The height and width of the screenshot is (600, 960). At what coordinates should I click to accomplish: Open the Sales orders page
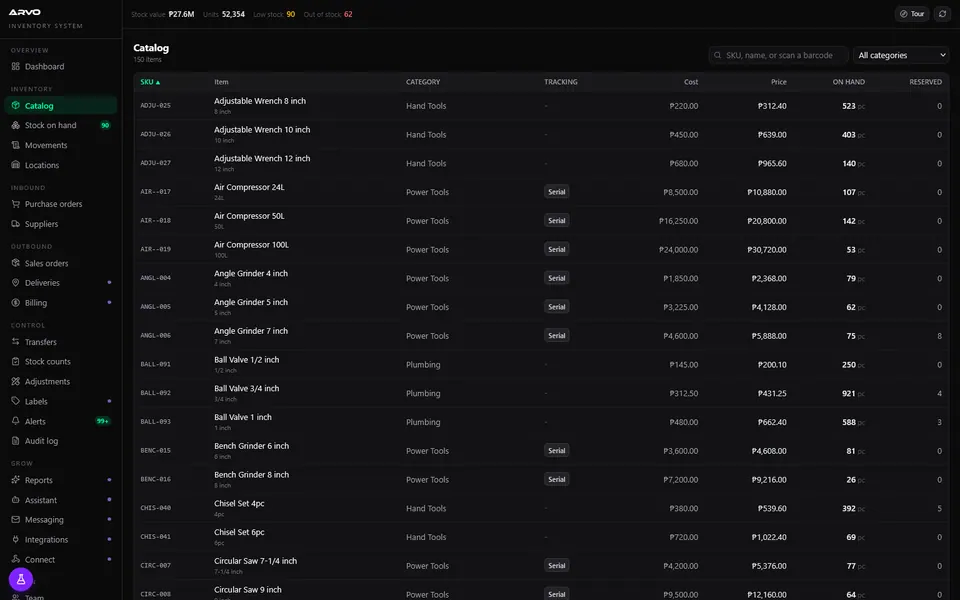(61, 263)
